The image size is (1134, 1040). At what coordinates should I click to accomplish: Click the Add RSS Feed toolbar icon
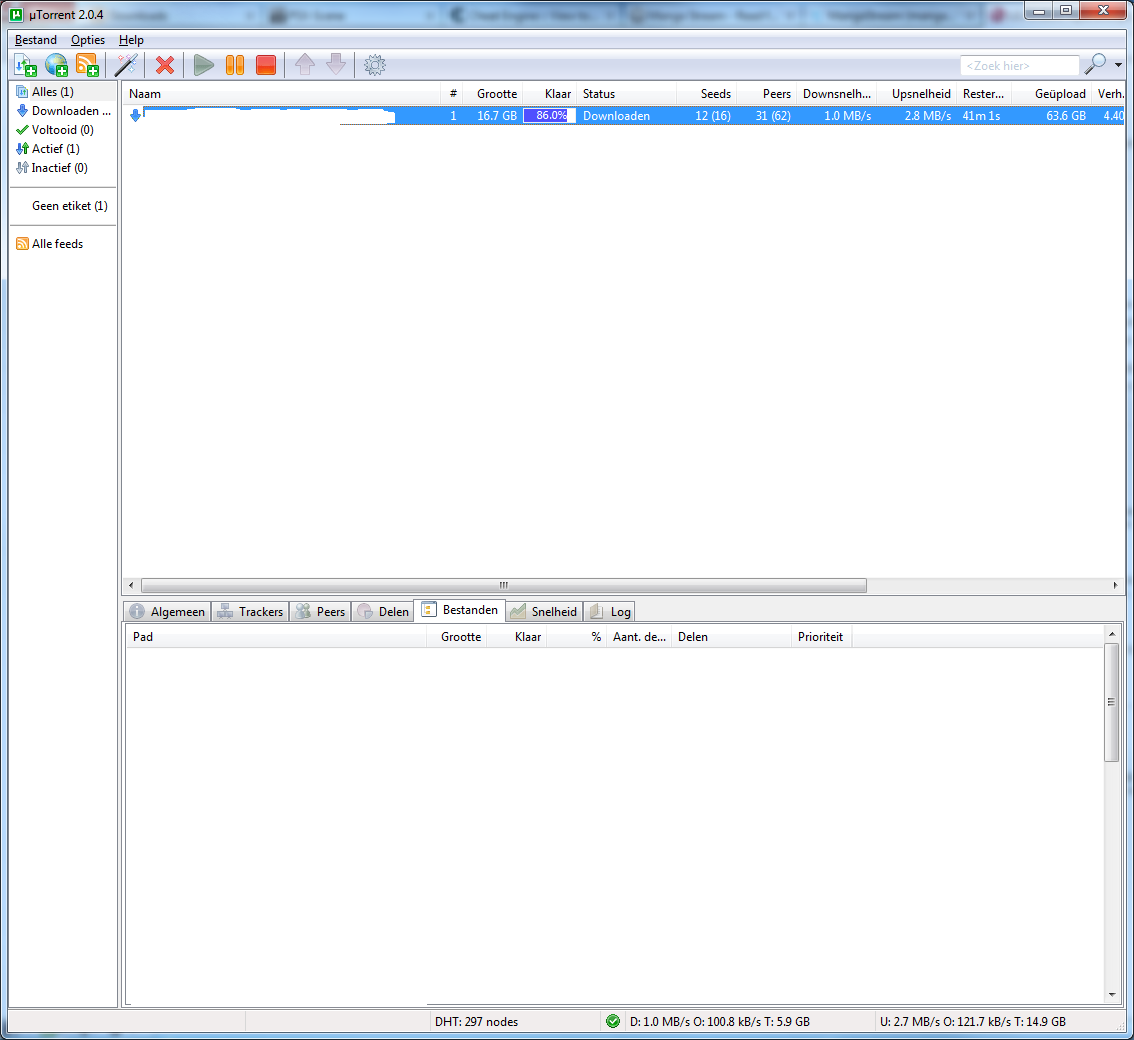[88, 65]
